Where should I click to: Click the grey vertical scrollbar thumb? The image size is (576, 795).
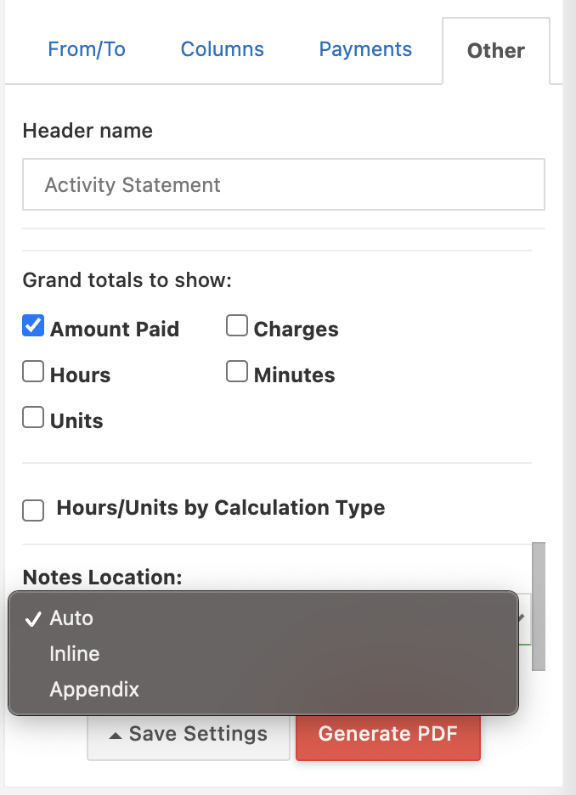[538, 606]
